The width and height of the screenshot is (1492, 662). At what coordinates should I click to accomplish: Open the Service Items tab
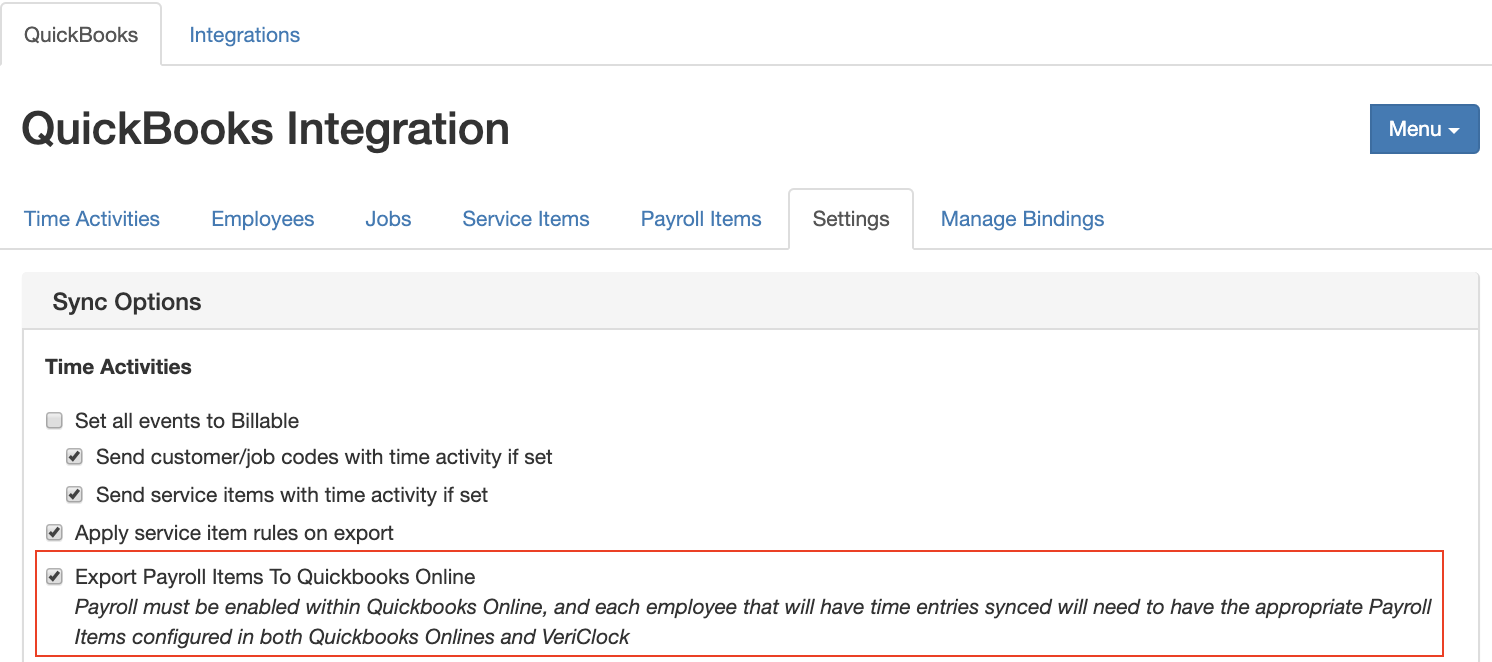pyautogui.click(x=526, y=219)
